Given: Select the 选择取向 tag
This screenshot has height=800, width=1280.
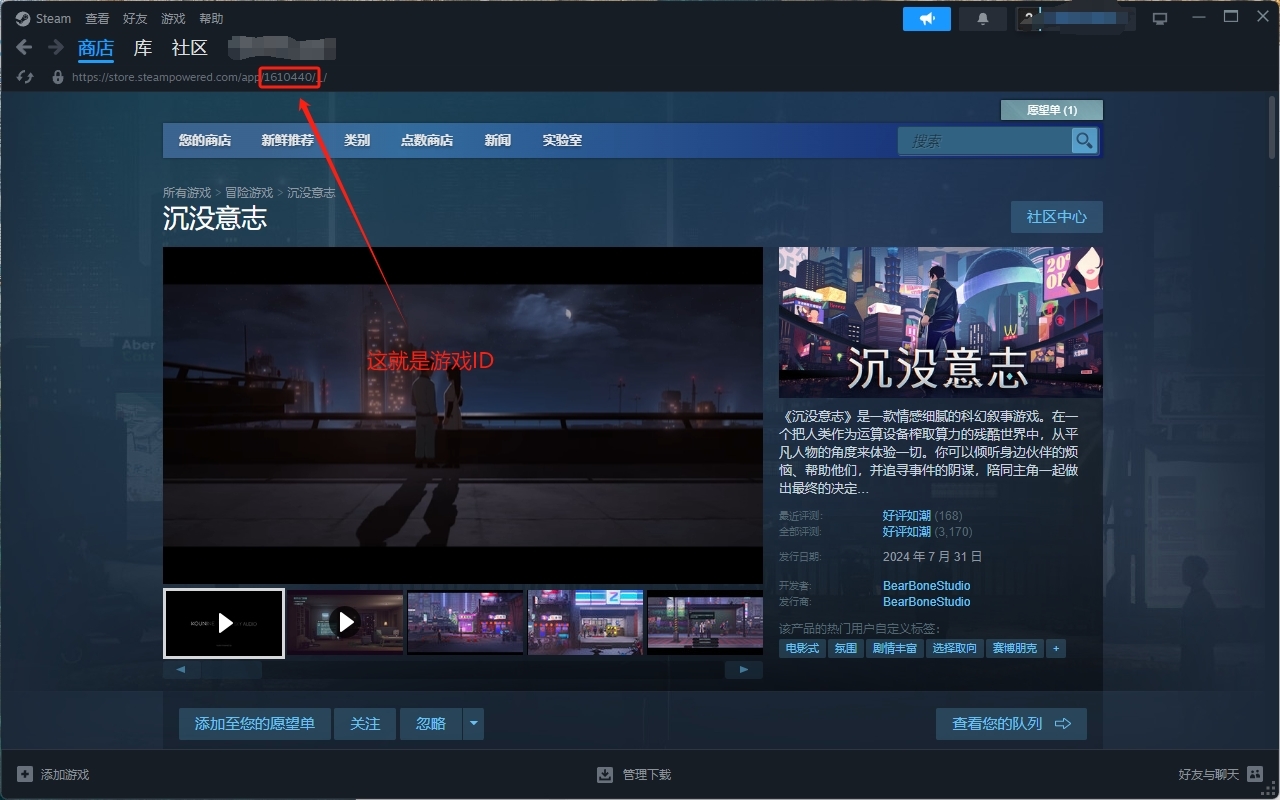Looking at the screenshot, I should click(954, 648).
